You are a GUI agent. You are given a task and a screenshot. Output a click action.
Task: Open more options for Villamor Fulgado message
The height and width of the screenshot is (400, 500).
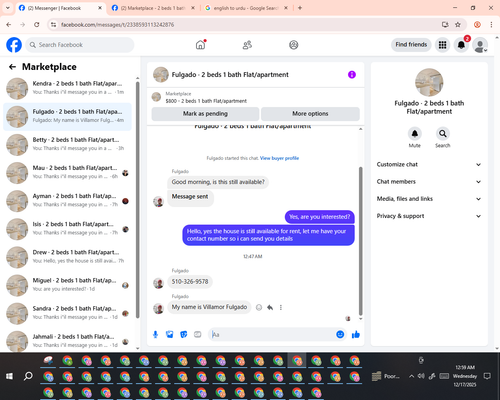point(281,307)
